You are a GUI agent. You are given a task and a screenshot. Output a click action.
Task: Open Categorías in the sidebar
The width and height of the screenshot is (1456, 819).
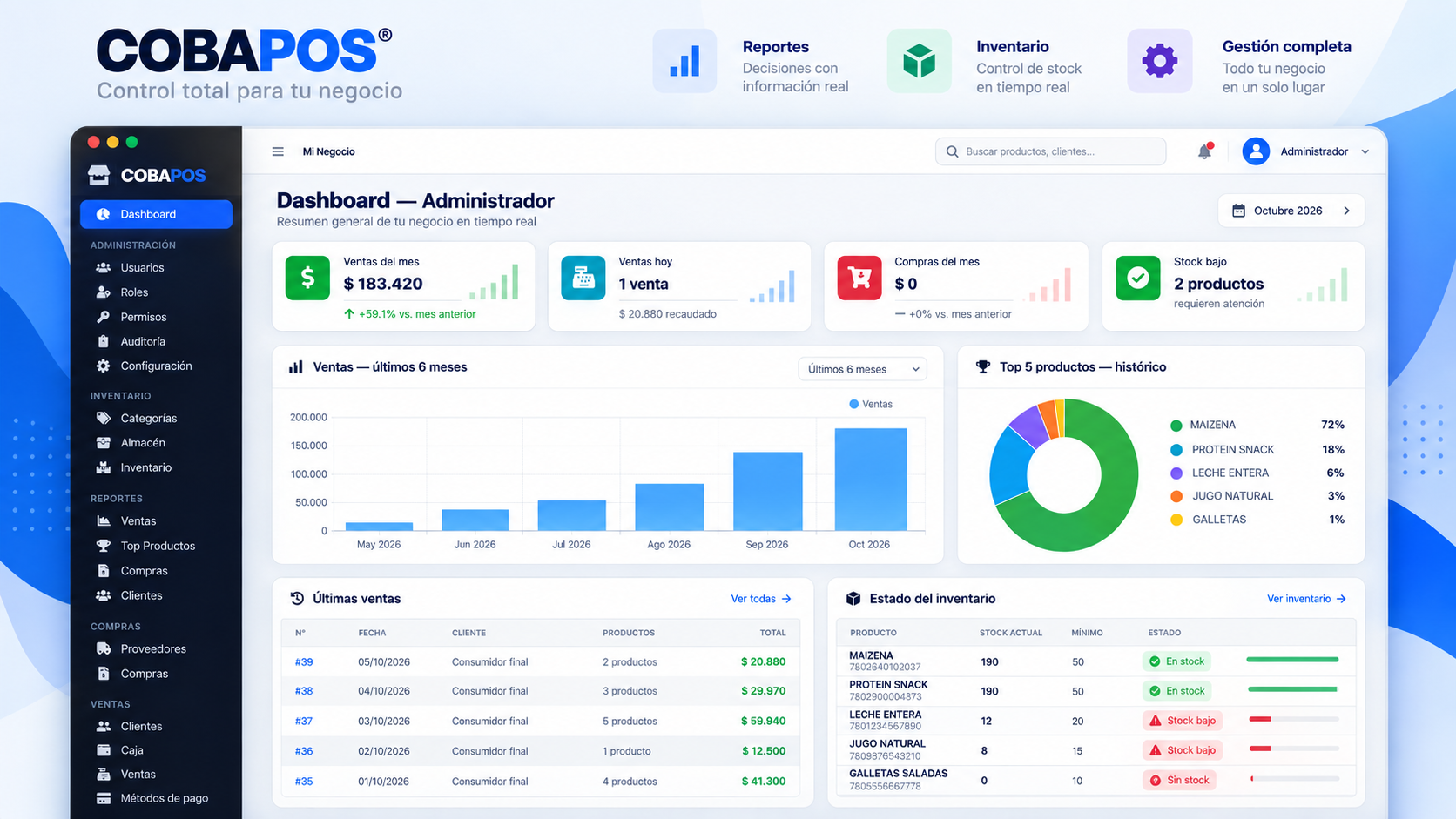pos(148,419)
